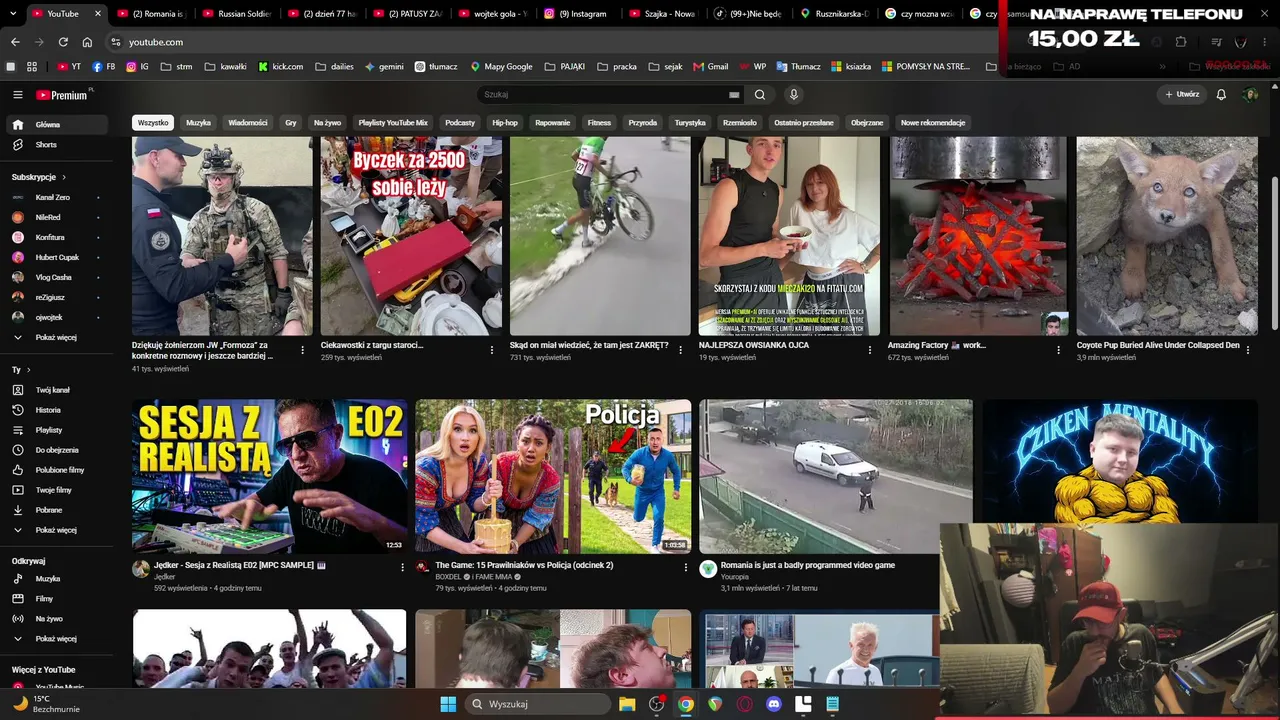Open the YouTube guide hamburger menu
Screen dimensions: 1280x720
point(18,95)
